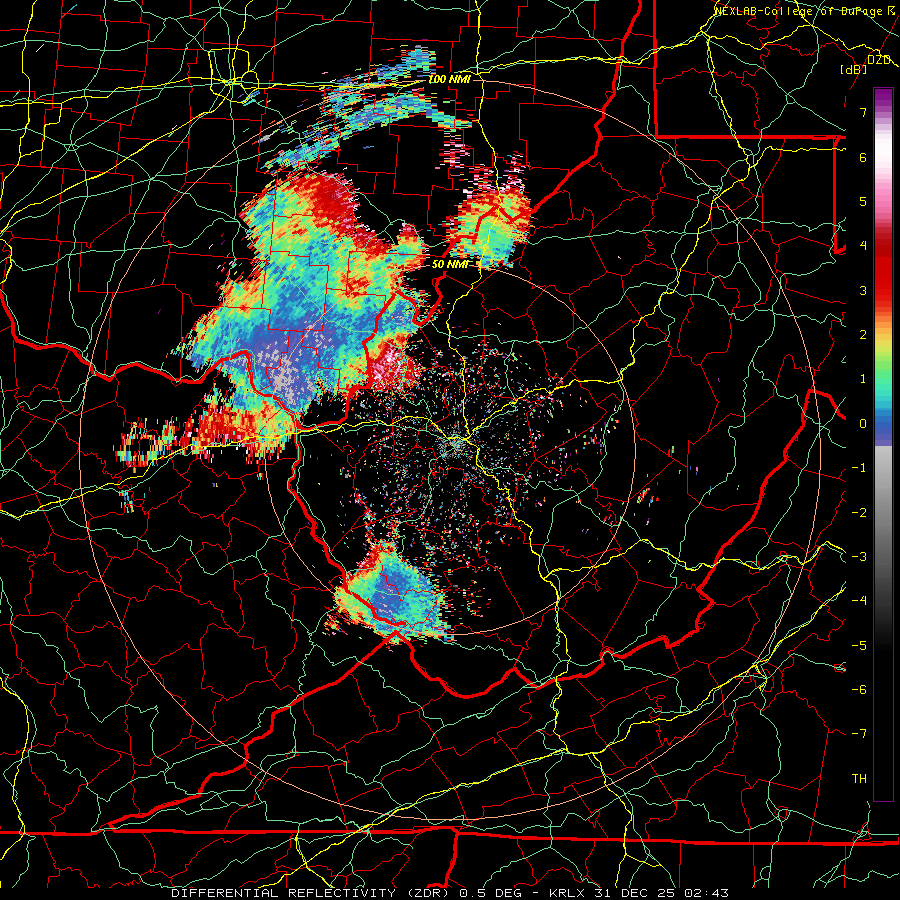Screen dimensions: 900x900
Task: Click the "-7" value on the scale
Action: [859, 734]
